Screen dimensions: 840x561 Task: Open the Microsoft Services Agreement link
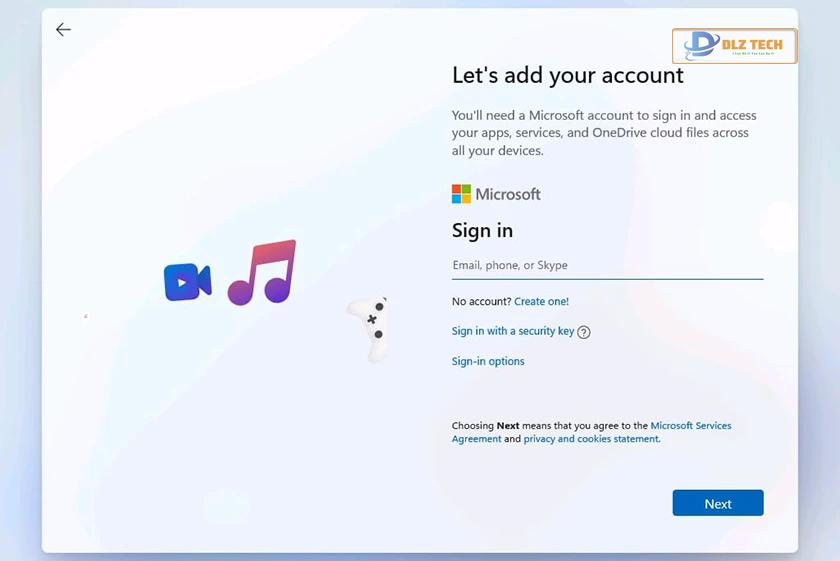point(591,432)
